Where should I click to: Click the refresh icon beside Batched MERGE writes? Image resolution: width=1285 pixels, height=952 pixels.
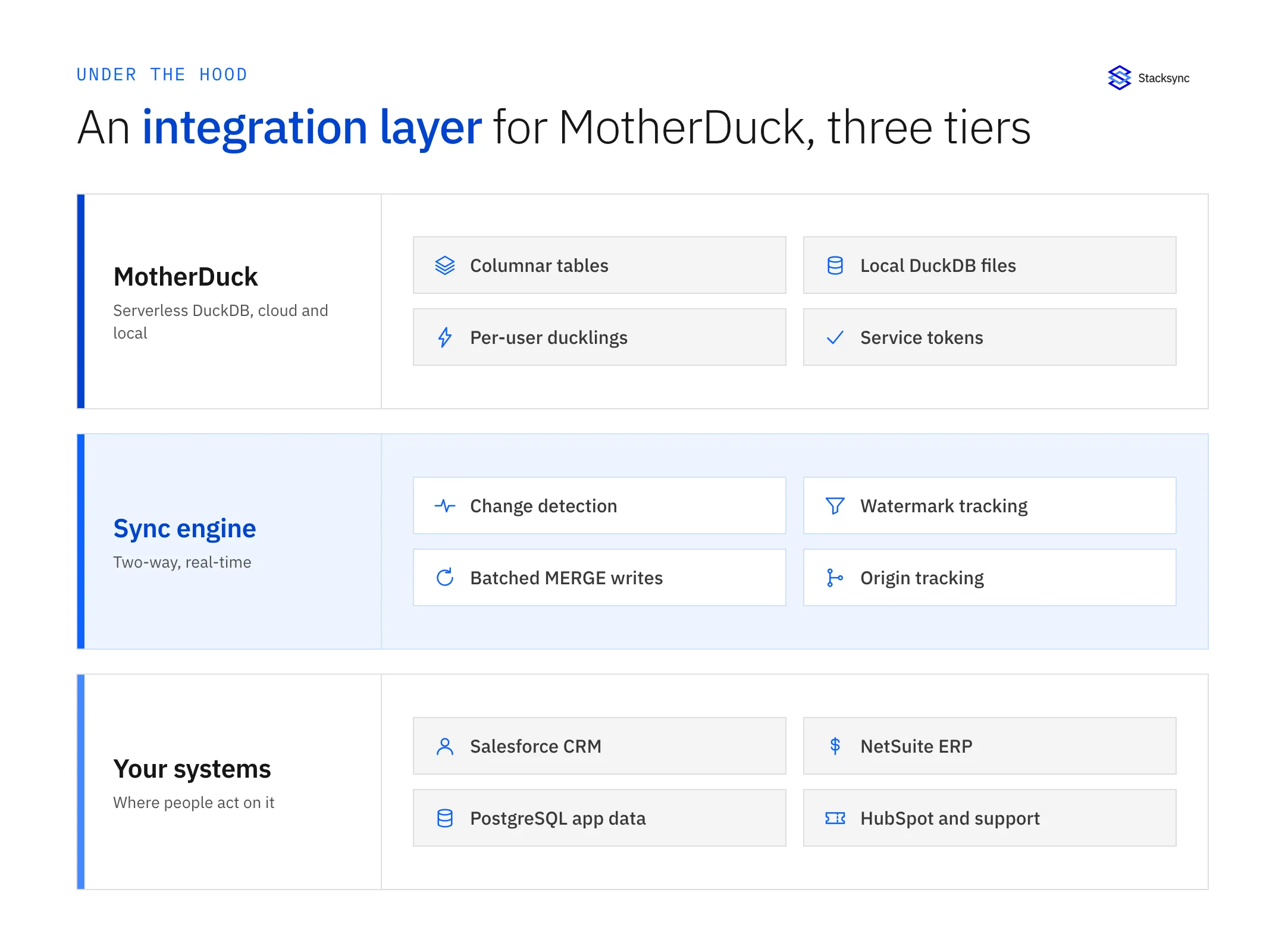coord(445,578)
